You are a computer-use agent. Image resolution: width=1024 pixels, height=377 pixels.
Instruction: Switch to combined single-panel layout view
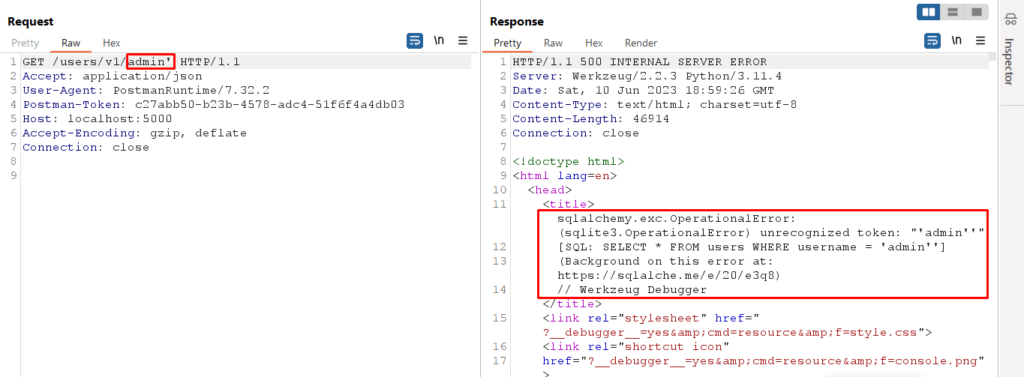976,12
